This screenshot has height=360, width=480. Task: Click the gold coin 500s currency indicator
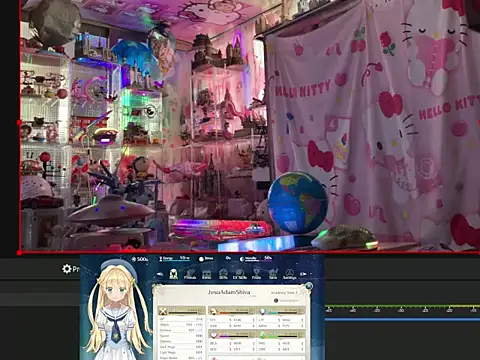[140, 259]
